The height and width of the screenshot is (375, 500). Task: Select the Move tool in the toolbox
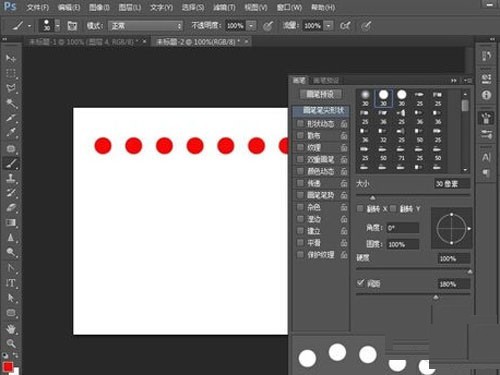tap(11, 58)
